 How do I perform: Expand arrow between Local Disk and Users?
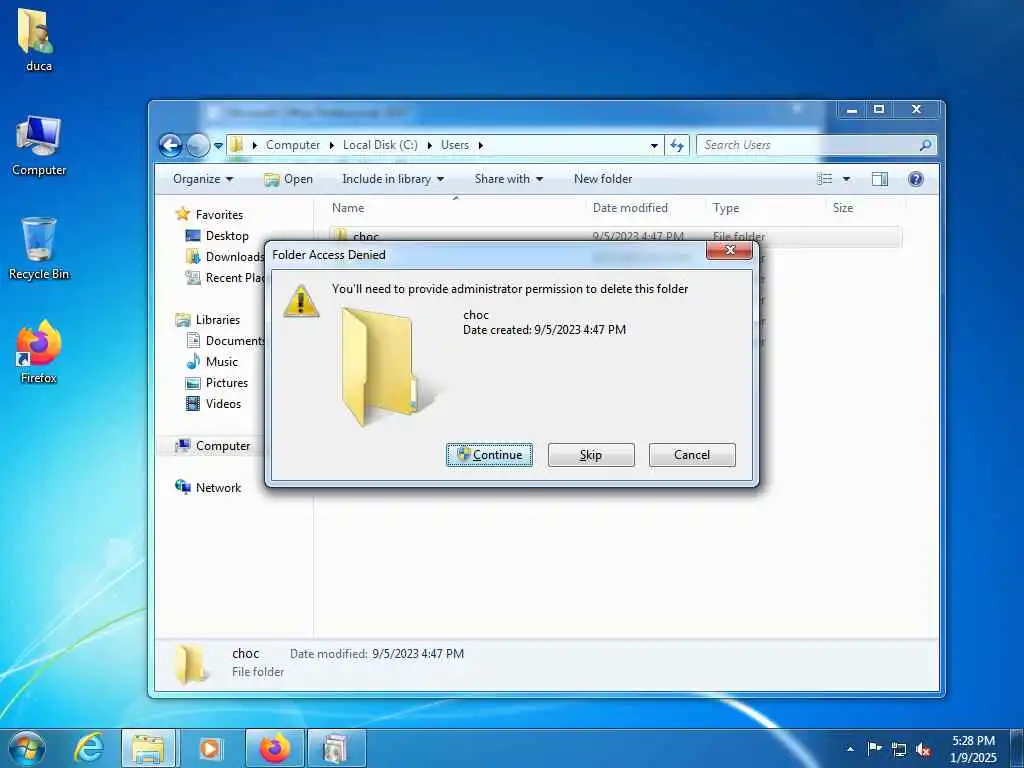(x=430, y=145)
